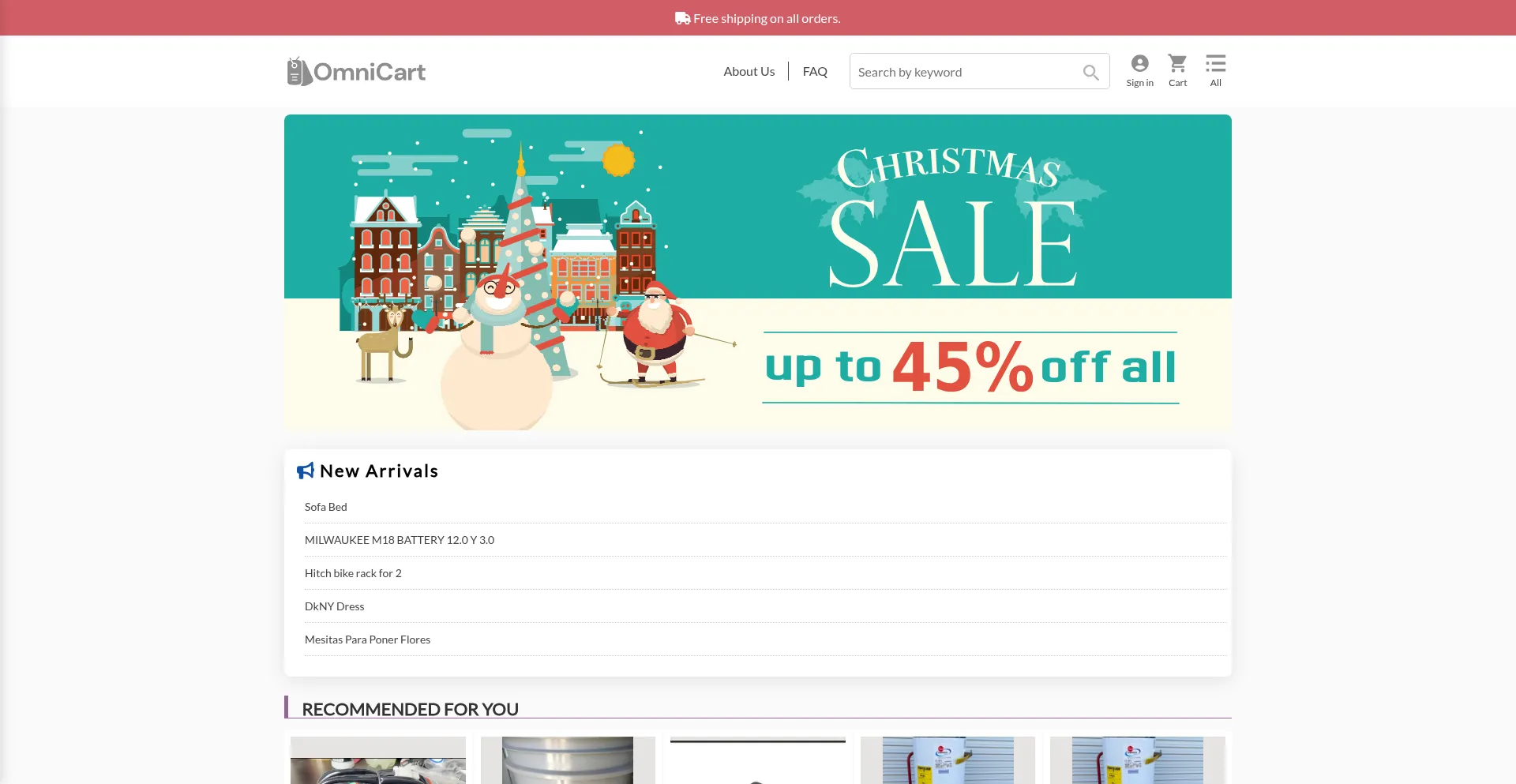This screenshot has height=784, width=1516.
Task: Click the Christmas Sale banner
Action: point(758,272)
